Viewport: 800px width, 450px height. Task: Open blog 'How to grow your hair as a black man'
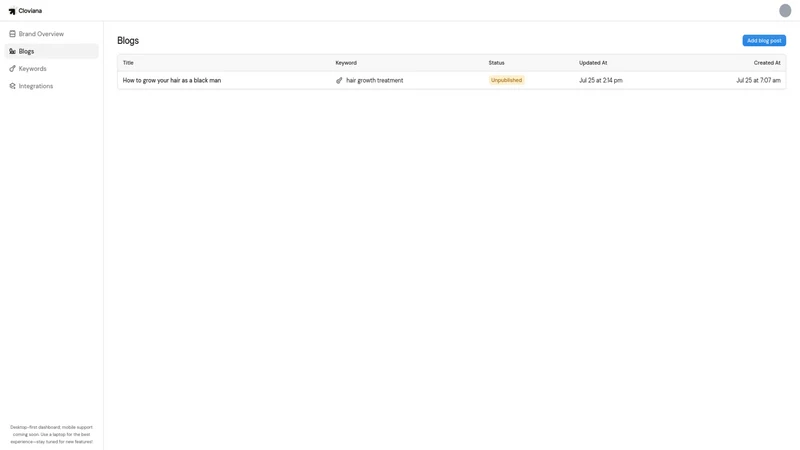pos(172,80)
